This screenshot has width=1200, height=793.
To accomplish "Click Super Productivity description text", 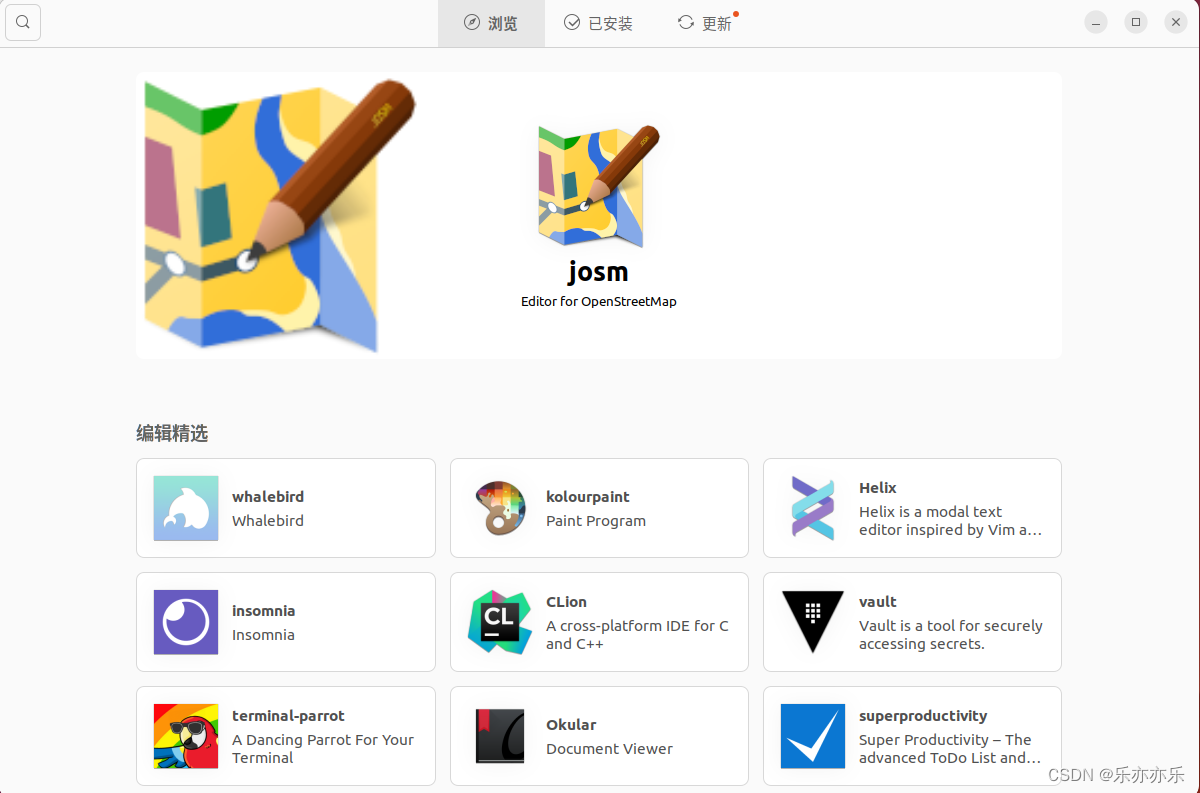I will (950, 749).
